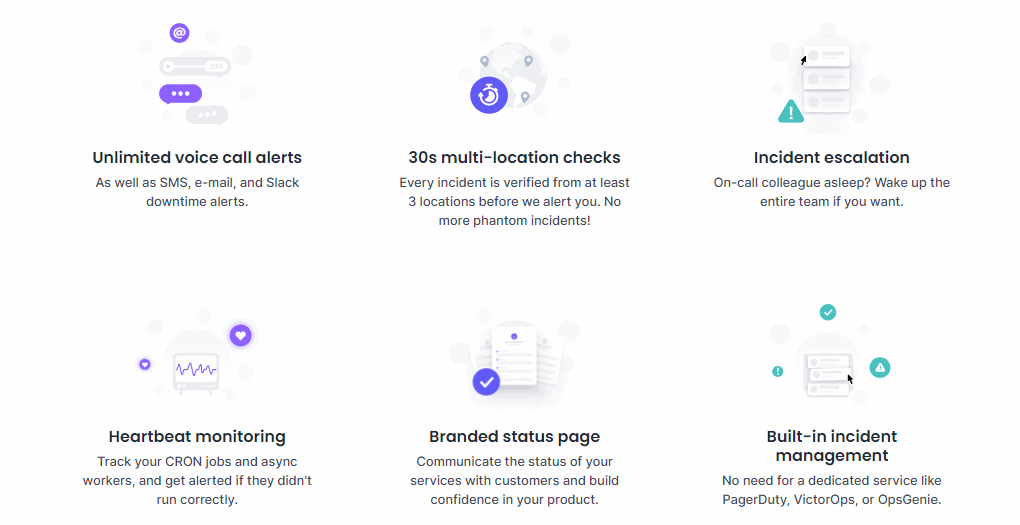Click the Built-in incident management heading

(831, 446)
